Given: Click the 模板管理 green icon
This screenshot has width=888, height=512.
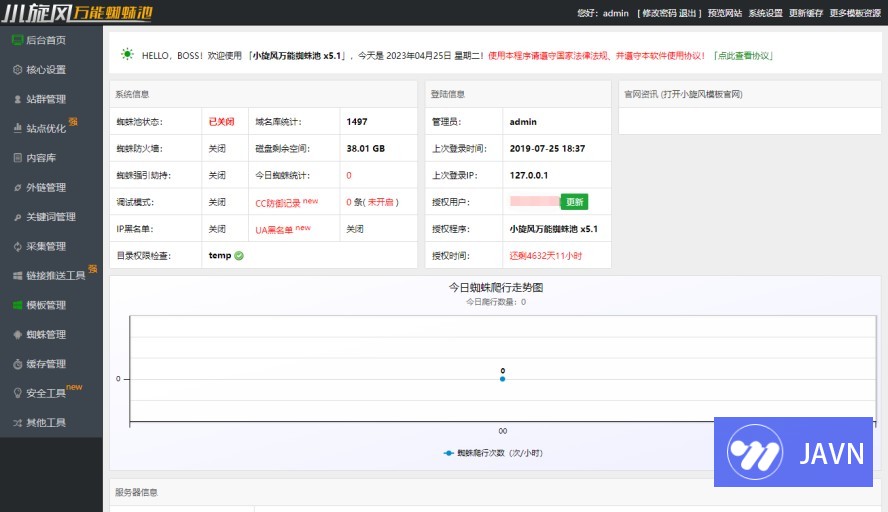Looking at the screenshot, I should (18, 305).
